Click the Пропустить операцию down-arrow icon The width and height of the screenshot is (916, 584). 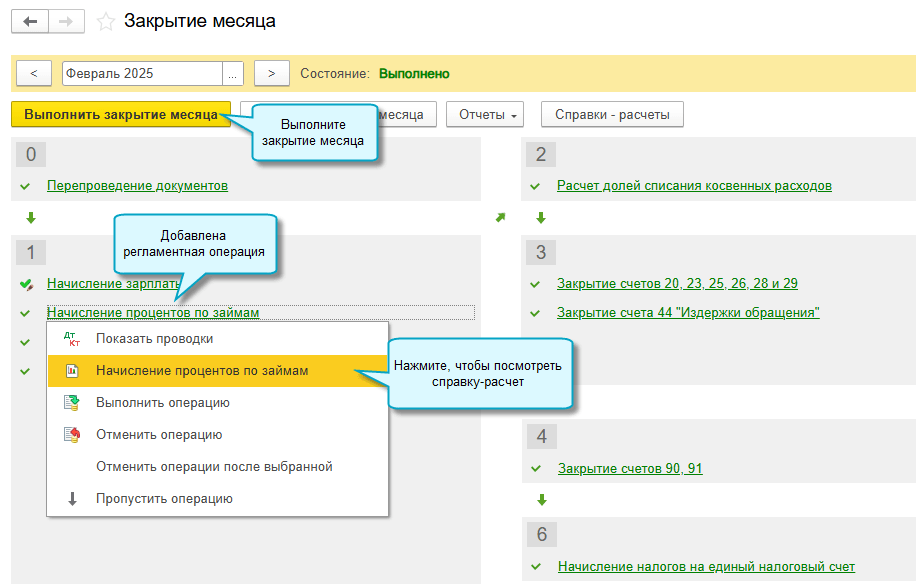coord(71,499)
